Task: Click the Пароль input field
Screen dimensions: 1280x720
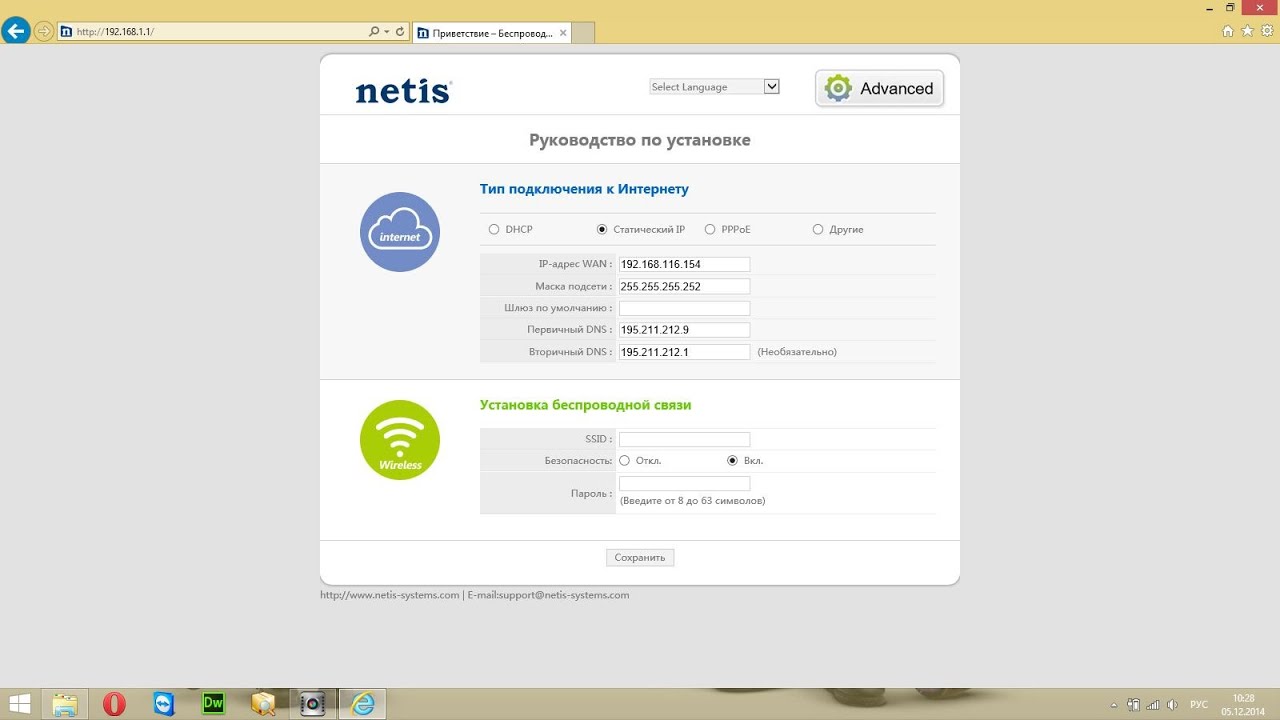Action: click(x=684, y=484)
